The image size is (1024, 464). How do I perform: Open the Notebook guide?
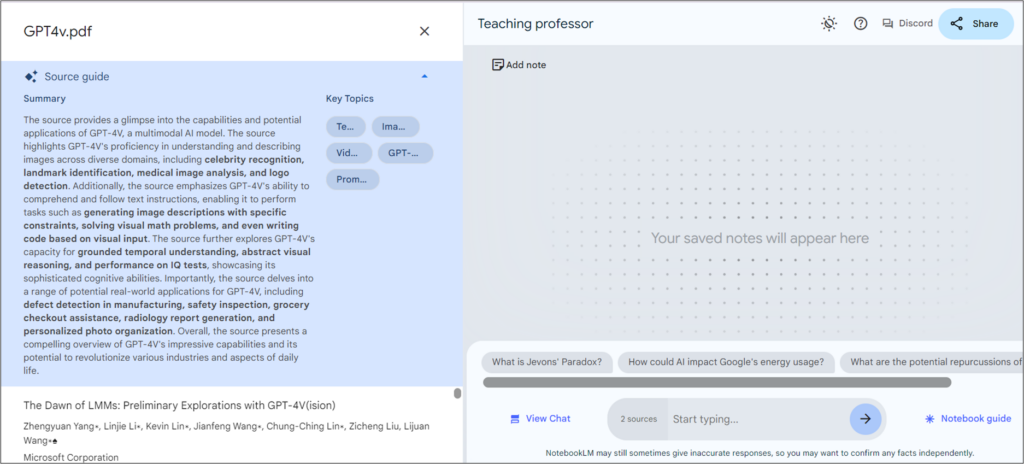[x=968, y=418]
